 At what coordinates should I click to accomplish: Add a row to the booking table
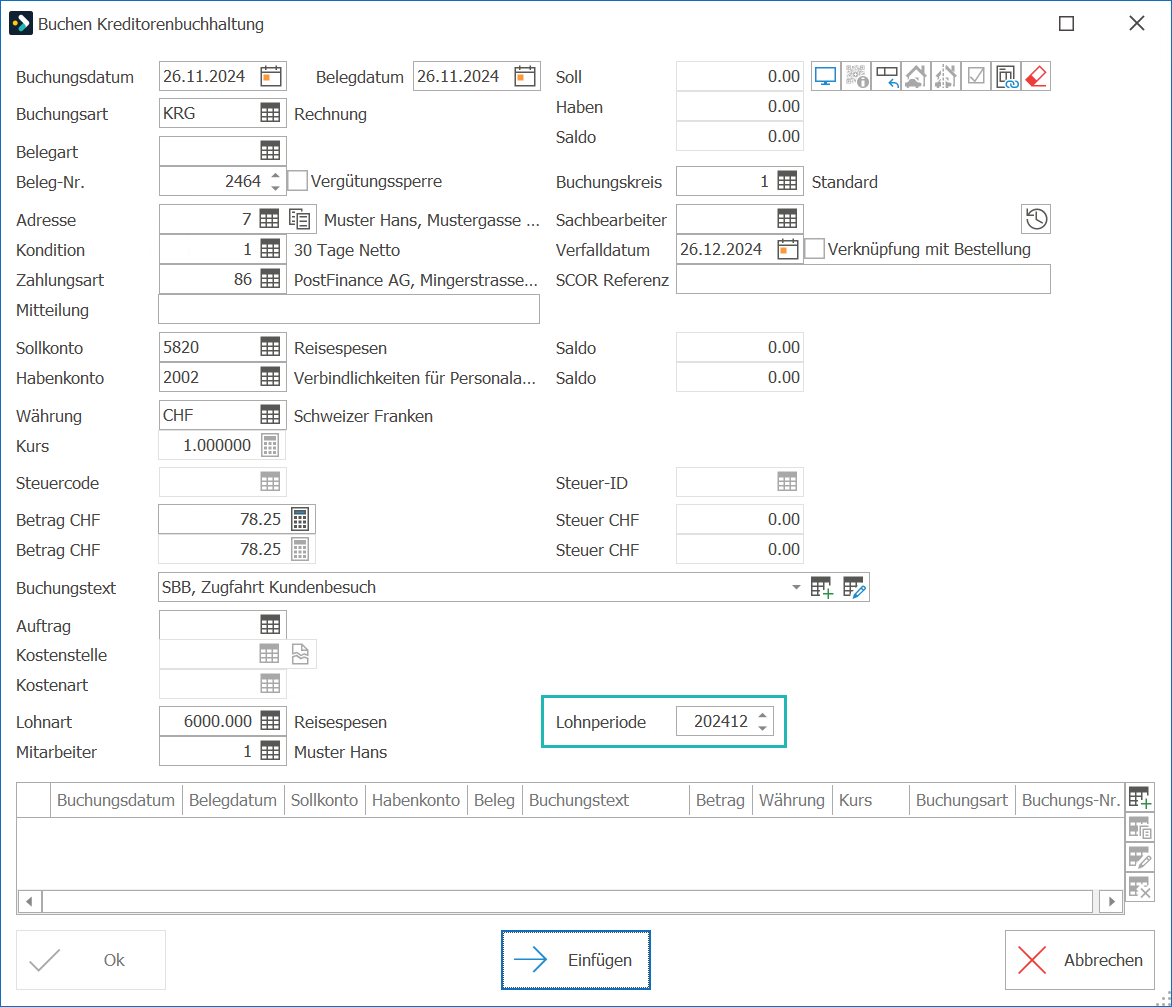click(1140, 798)
